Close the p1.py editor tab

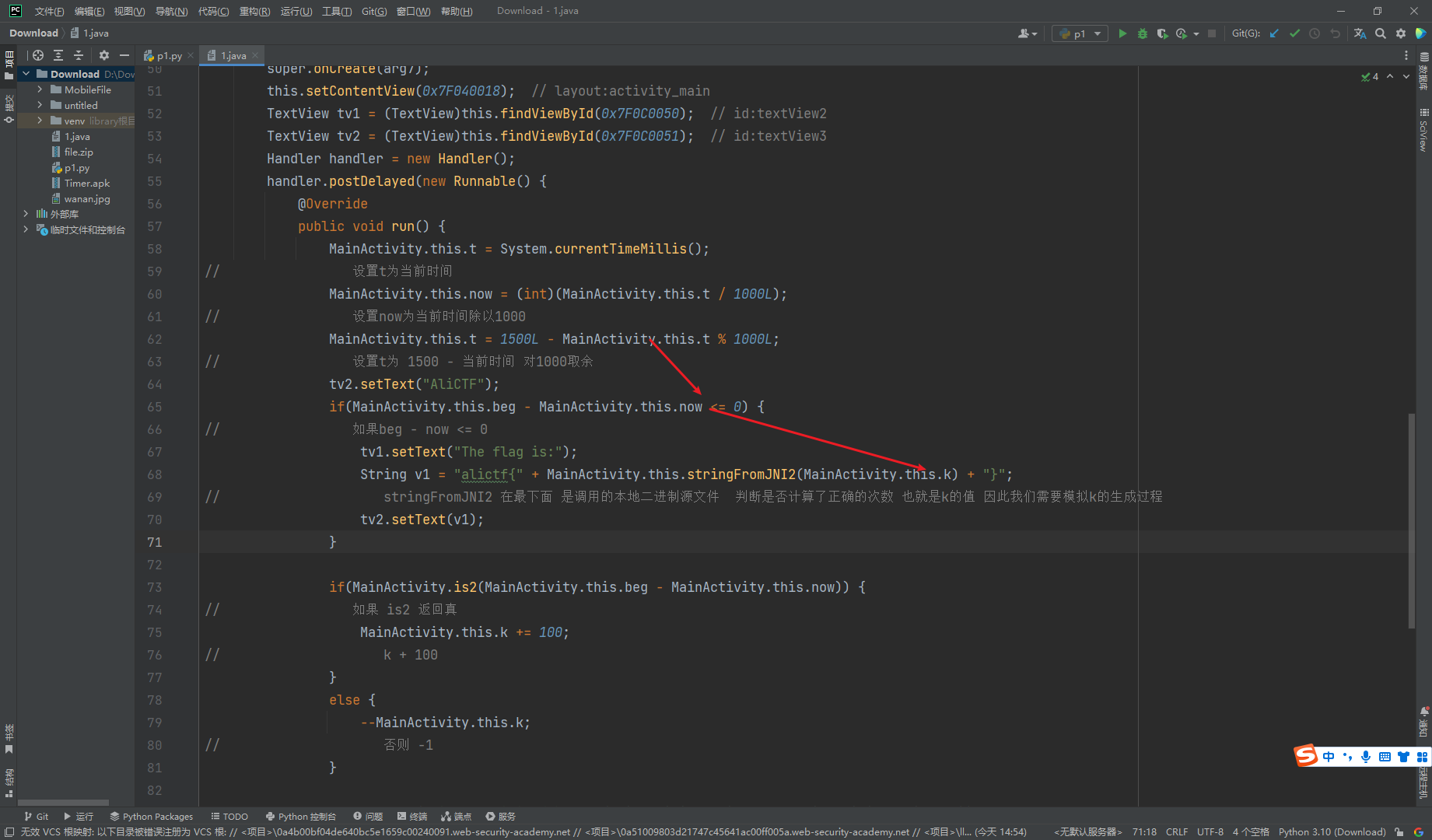(191, 55)
